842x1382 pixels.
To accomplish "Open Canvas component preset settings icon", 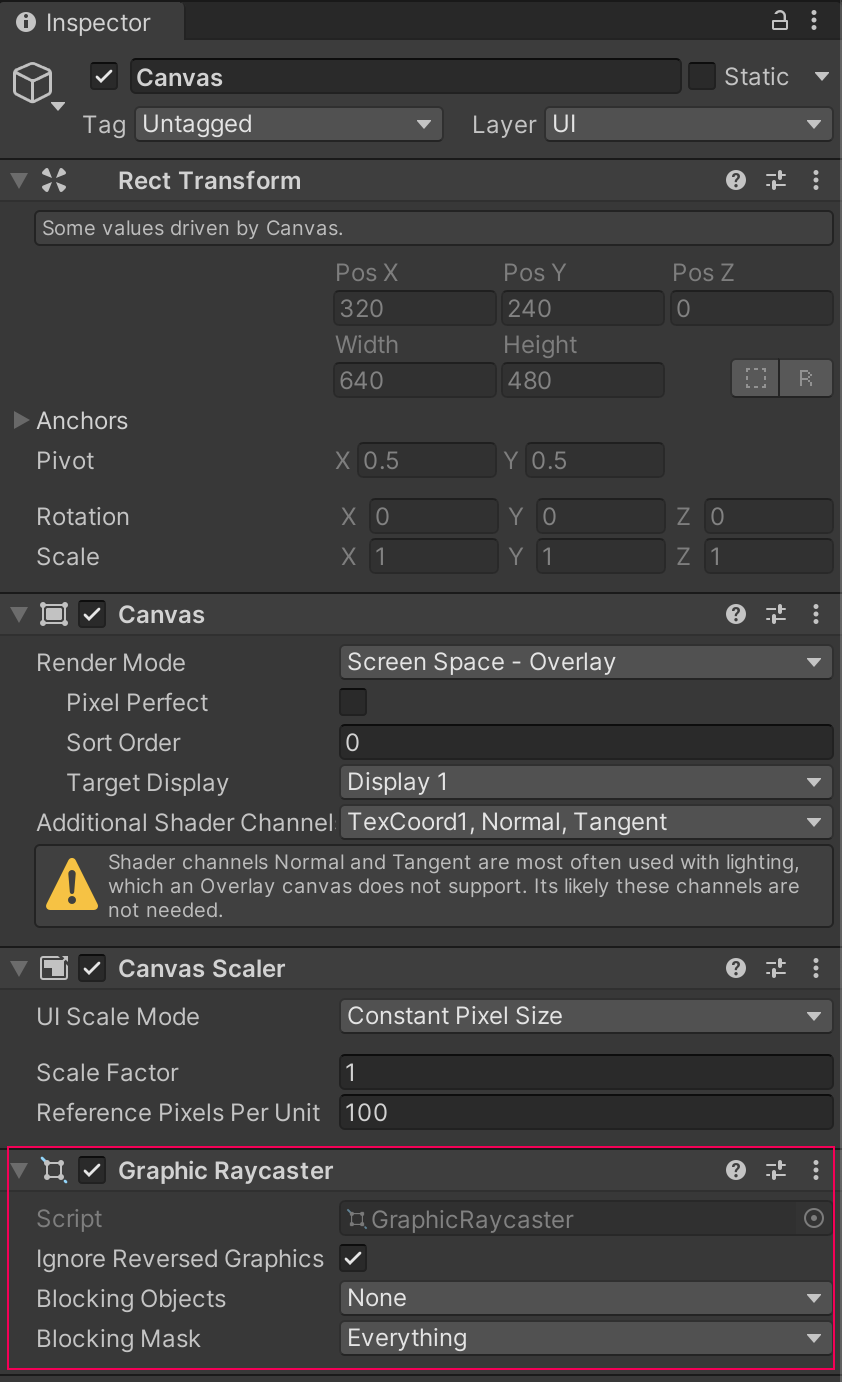I will click(776, 614).
